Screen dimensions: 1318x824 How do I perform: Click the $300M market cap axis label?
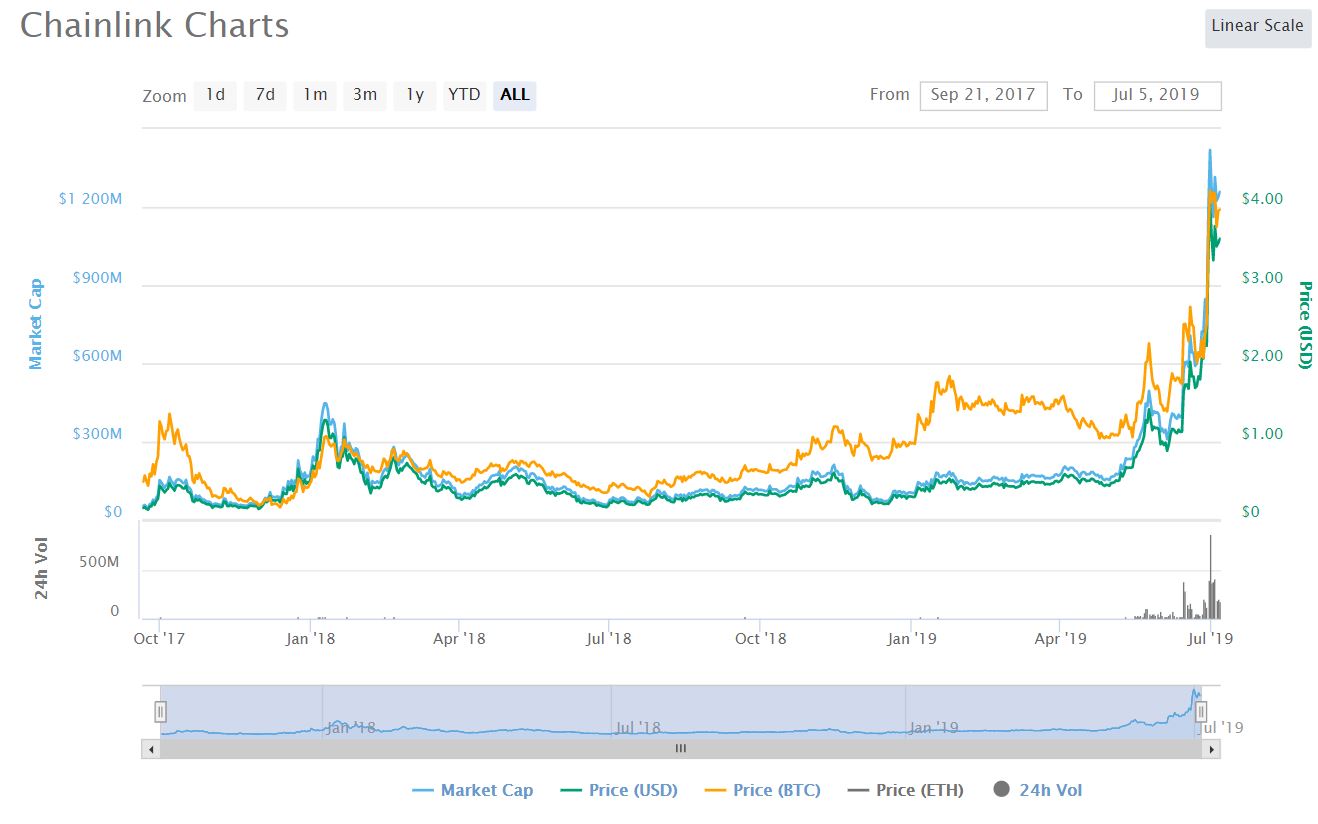(x=98, y=435)
